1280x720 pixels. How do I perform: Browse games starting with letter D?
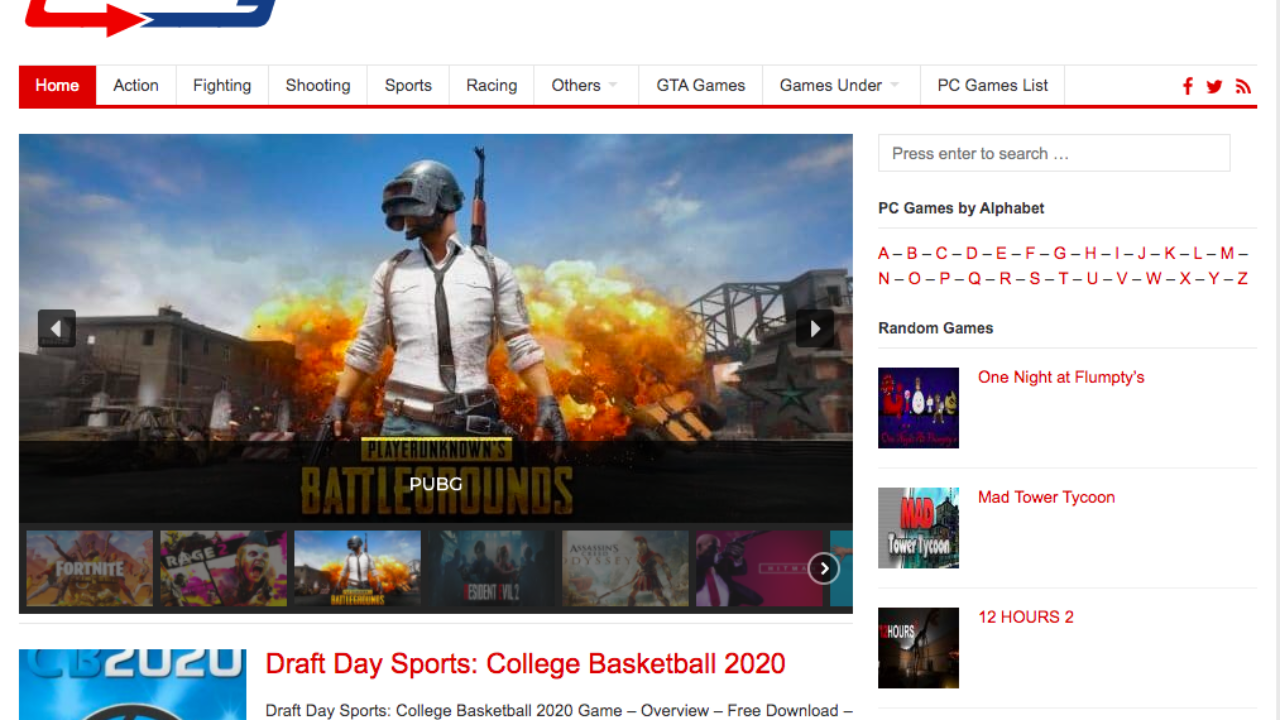point(971,253)
